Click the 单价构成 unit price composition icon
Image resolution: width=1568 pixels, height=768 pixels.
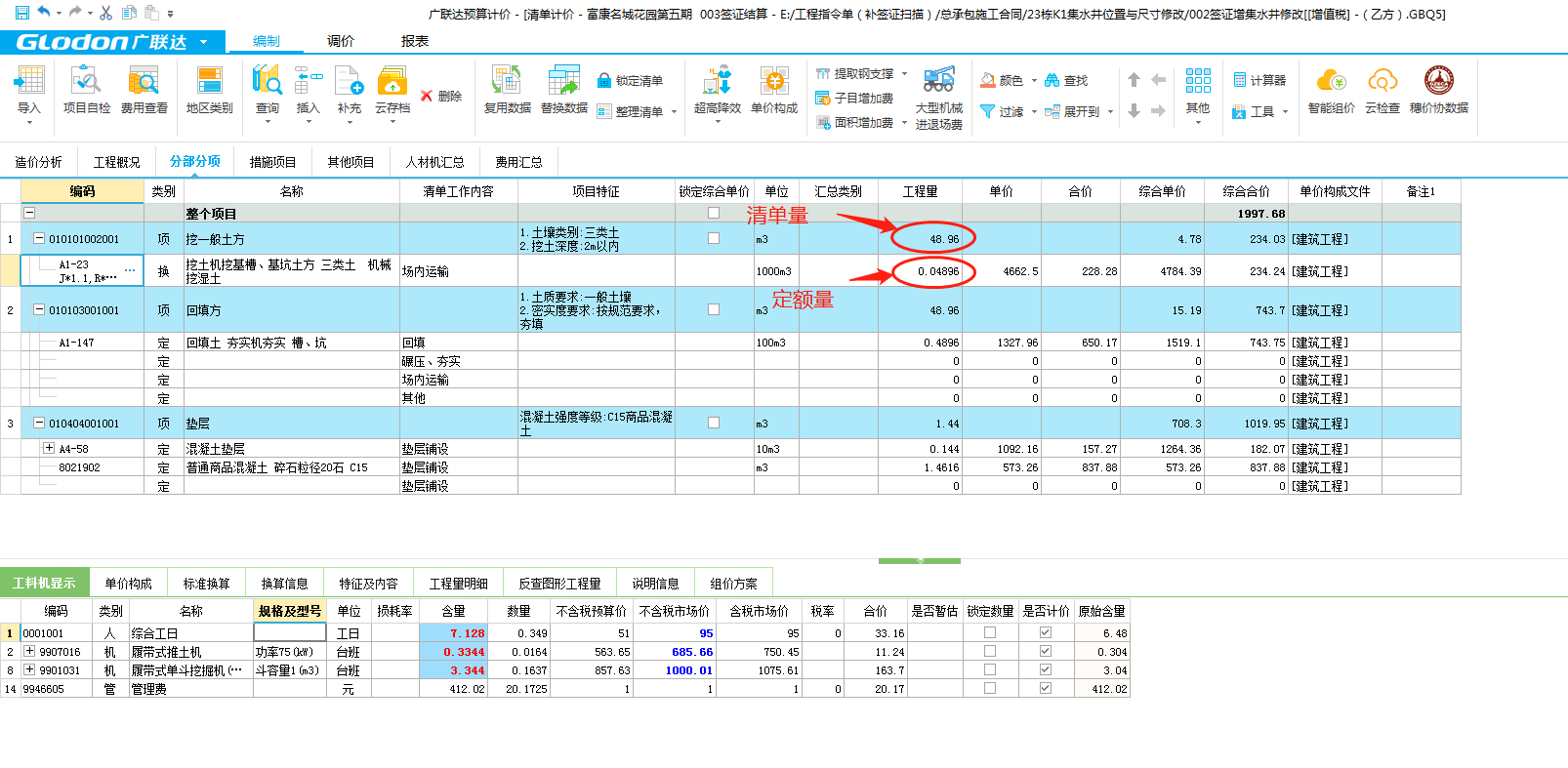pyautogui.click(x=774, y=81)
